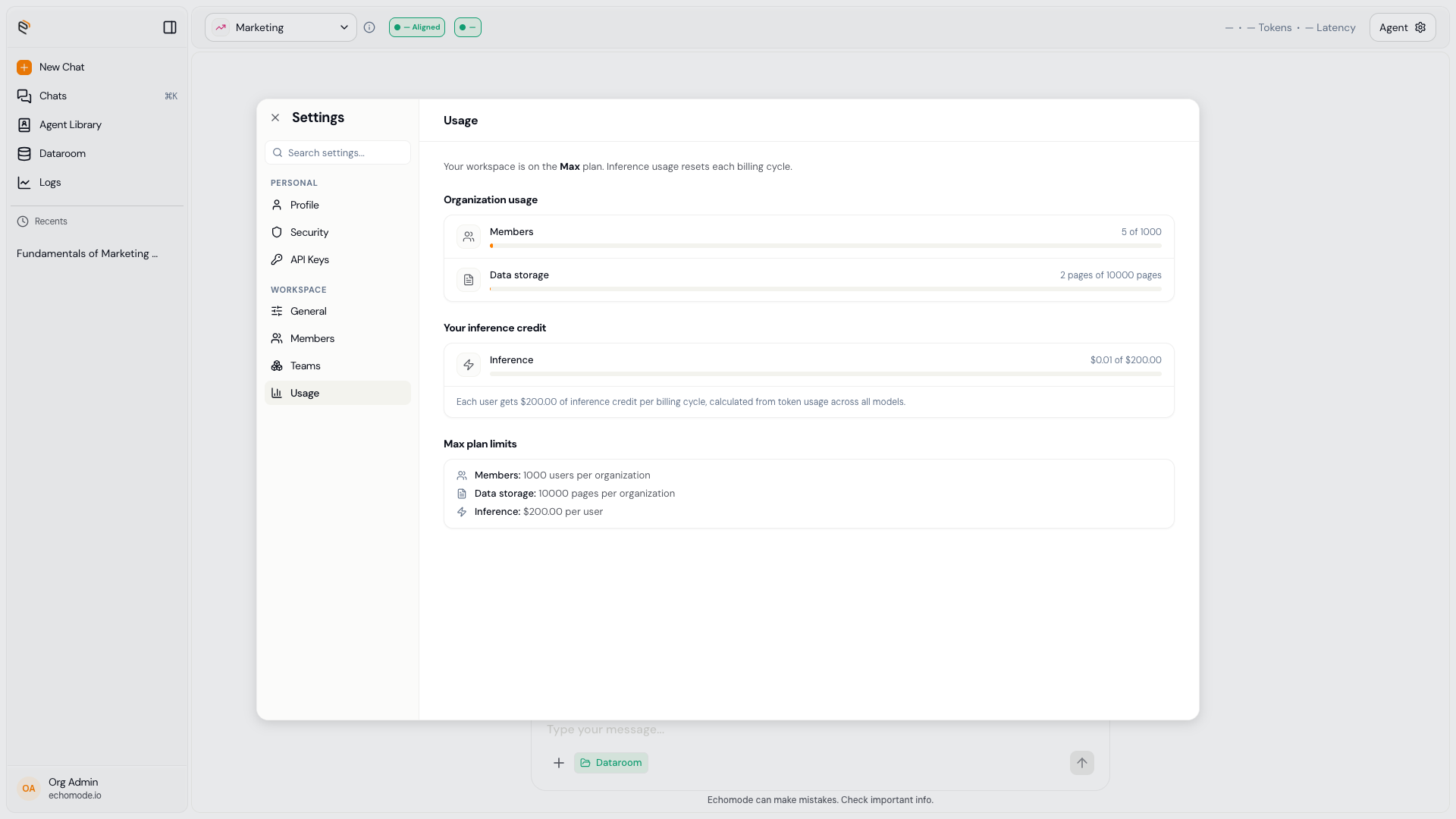This screenshot has width=1456, height=819.
Task: Click the Teams group icon
Action: 277,366
